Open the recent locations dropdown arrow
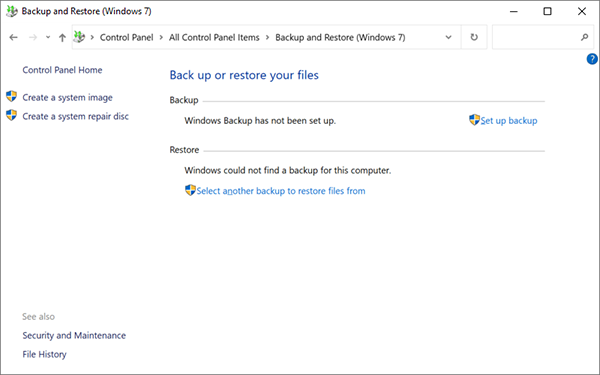Screen dimensions: 600x375 coord(48,38)
